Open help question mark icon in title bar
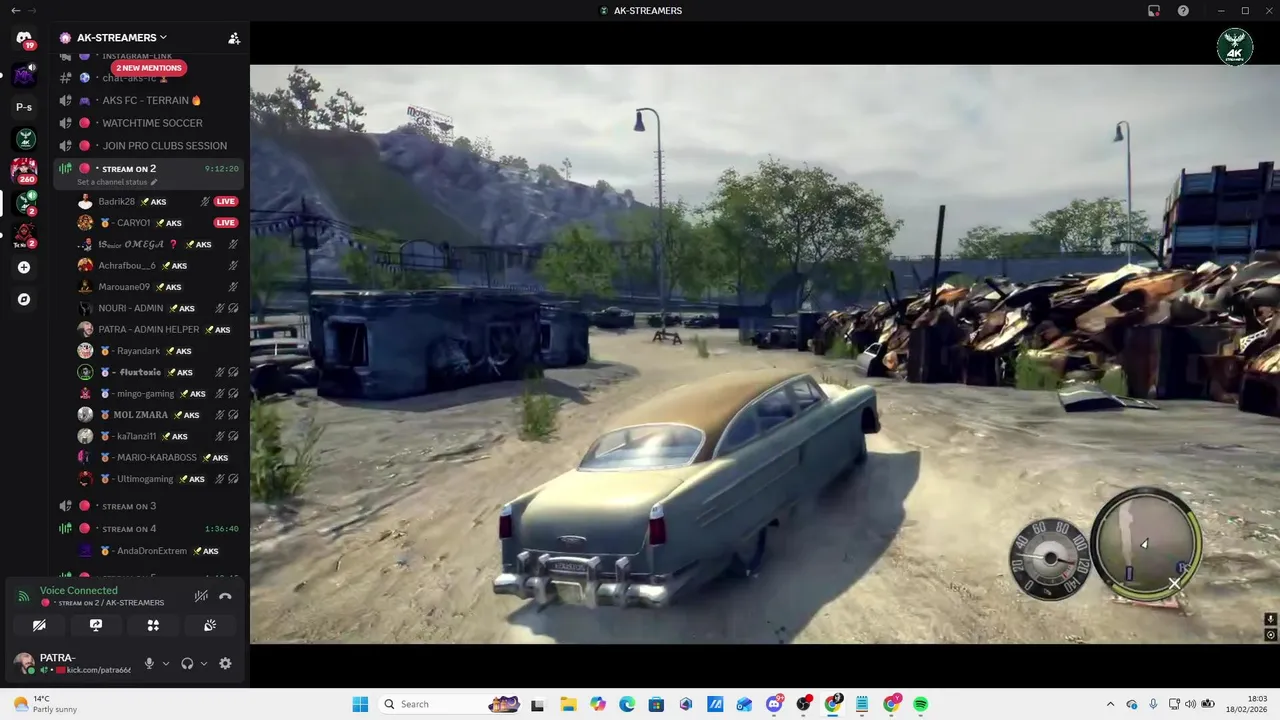Viewport: 1280px width, 720px height. click(1183, 10)
